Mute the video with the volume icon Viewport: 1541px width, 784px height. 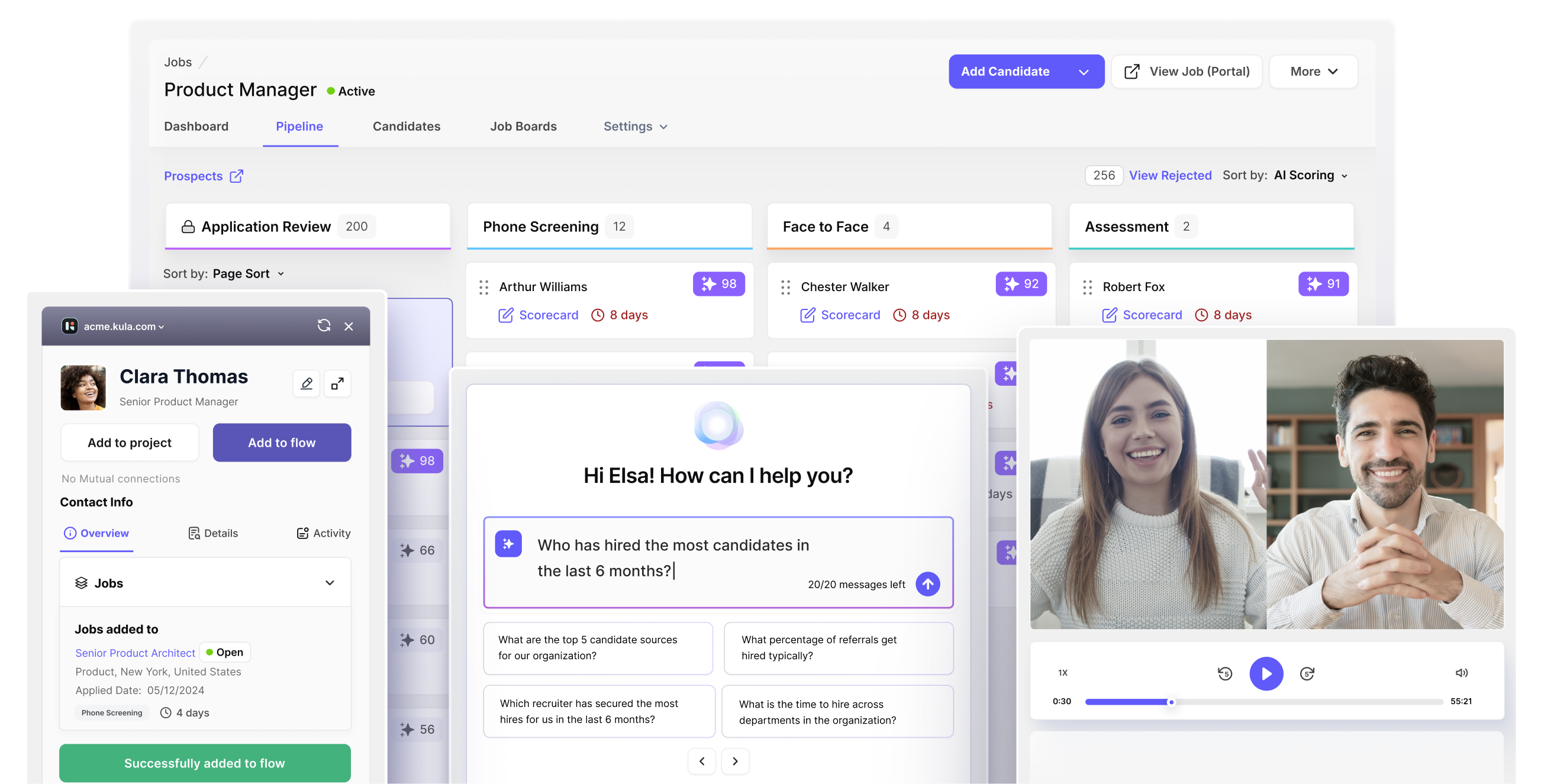[1461, 673]
